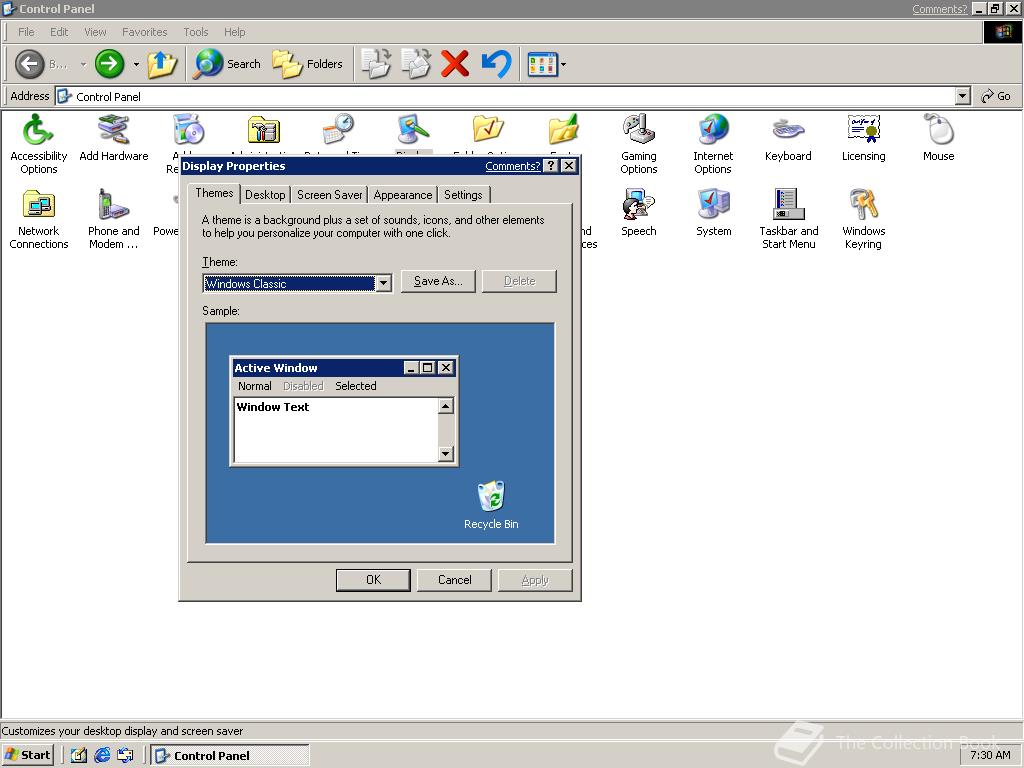Click the Move To toolbar icon

pyautogui.click(x=376, y=64)
